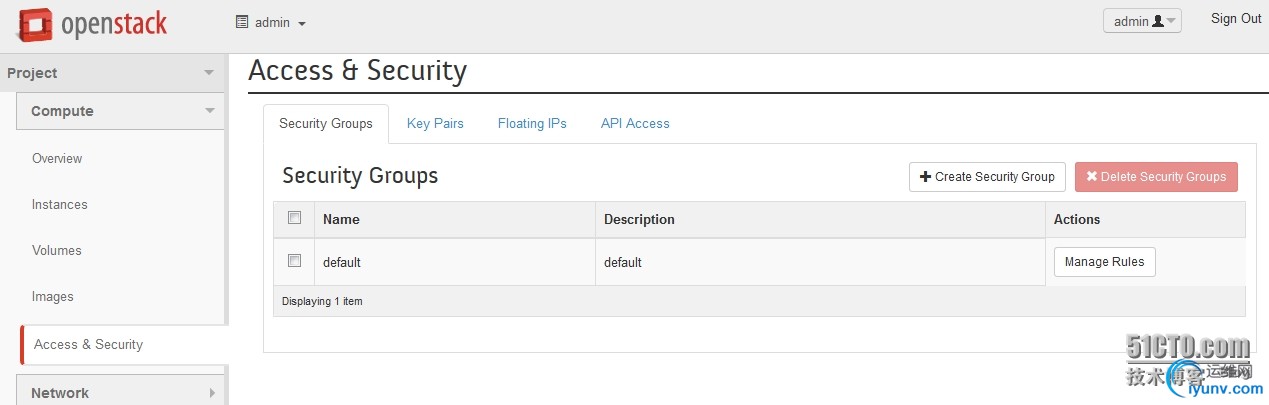The width and height of the screenshot is (1269, 405).
Task: Open the admin user menu dropdown
Action: click(1142, 21)
